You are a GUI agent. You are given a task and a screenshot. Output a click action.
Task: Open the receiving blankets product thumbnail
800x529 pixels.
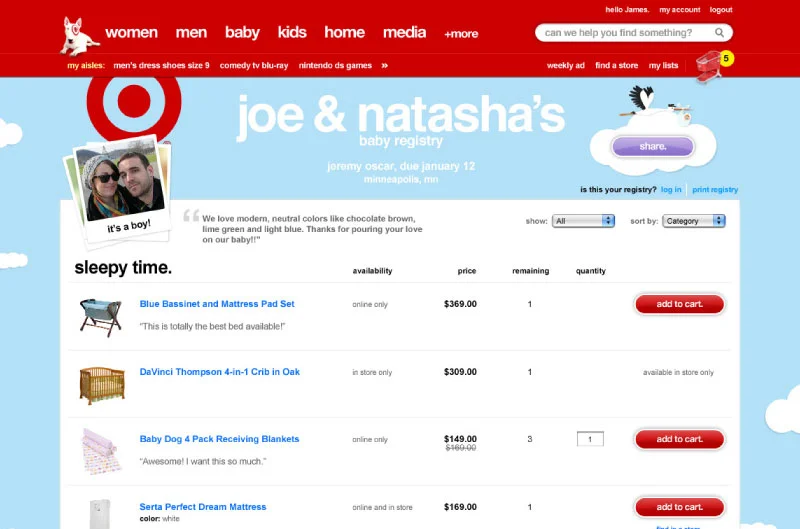[102, 451]
